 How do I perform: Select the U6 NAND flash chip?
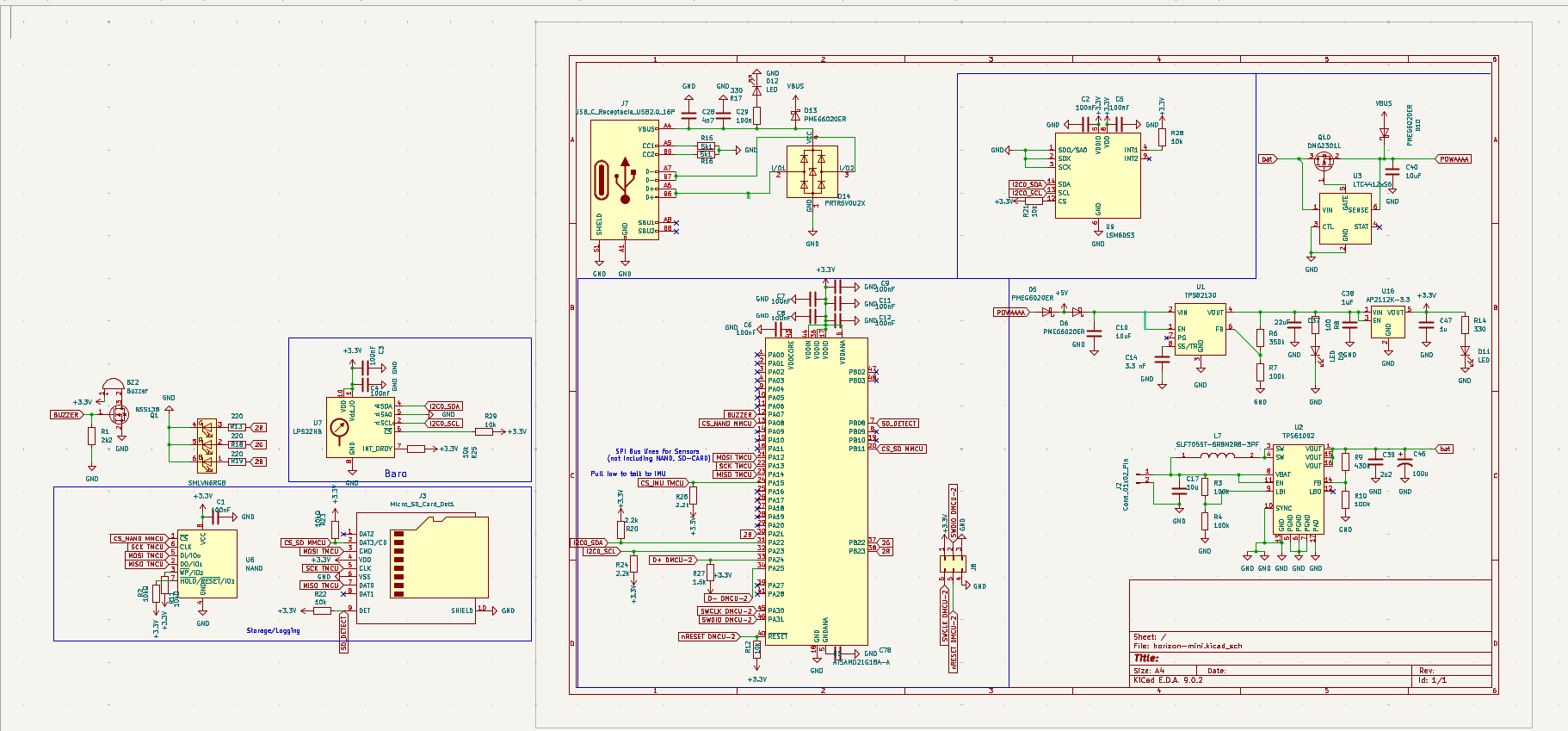pos(207,562)
